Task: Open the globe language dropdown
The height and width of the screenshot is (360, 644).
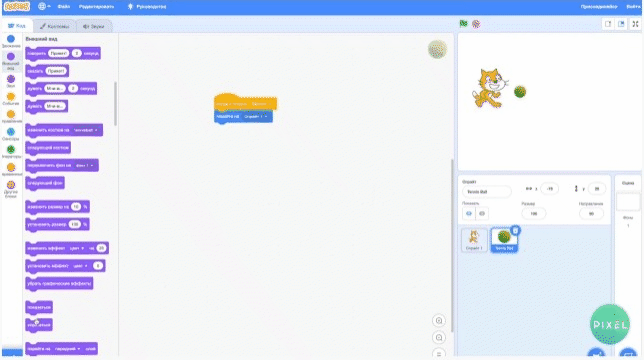Action: (44, 7)
